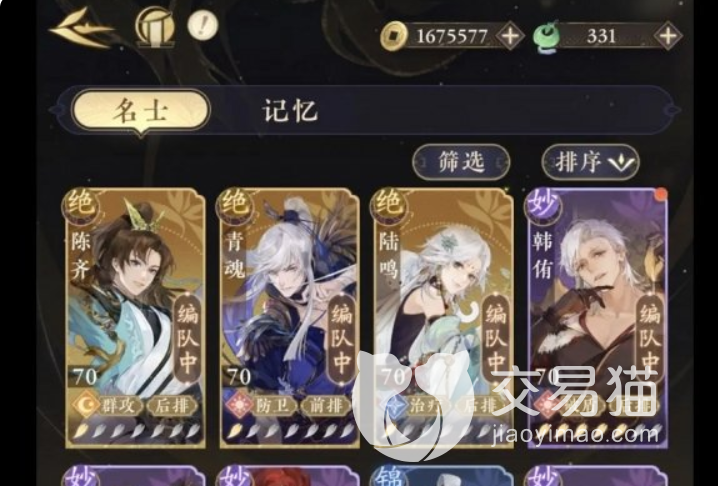Expand the 排序 sort dropdown
This screenshot has width=718, height=486.
tap(590, 162)
